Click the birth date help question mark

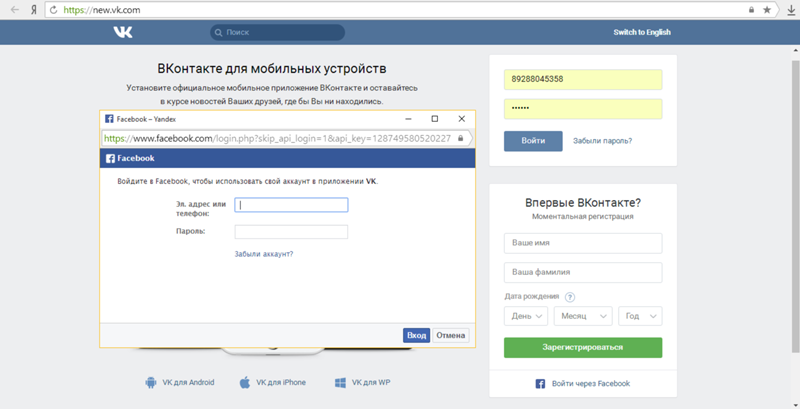click(x=570, y=297)
